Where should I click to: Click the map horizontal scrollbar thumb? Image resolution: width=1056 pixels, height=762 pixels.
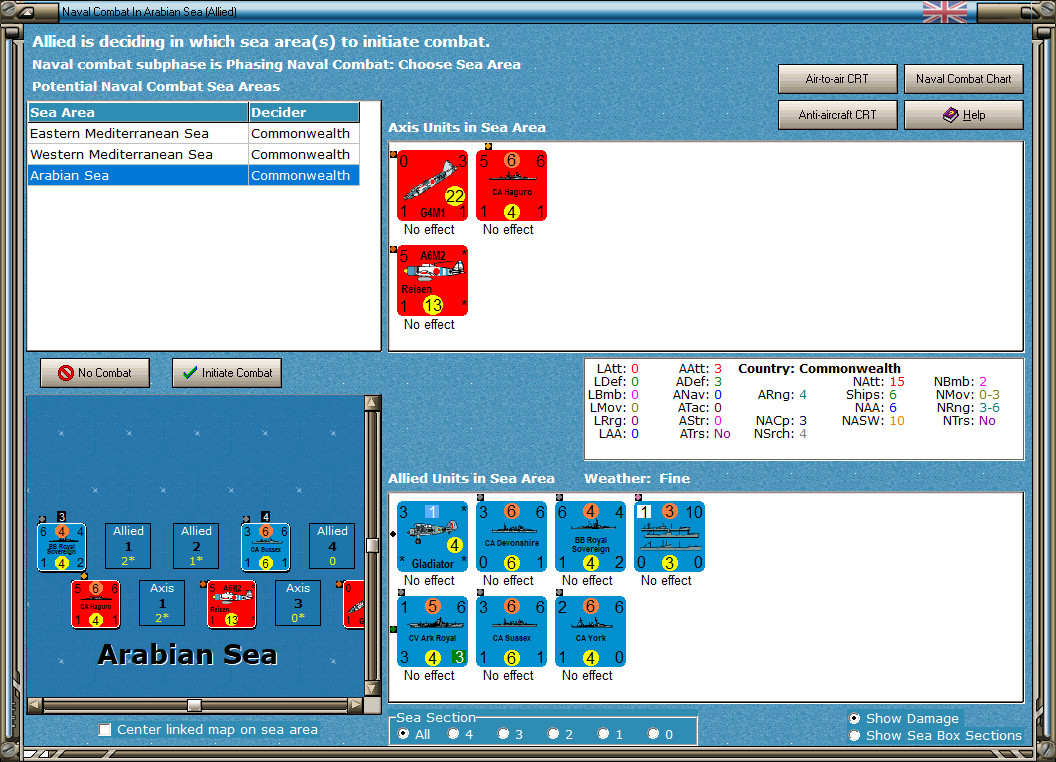pos(194,705)
